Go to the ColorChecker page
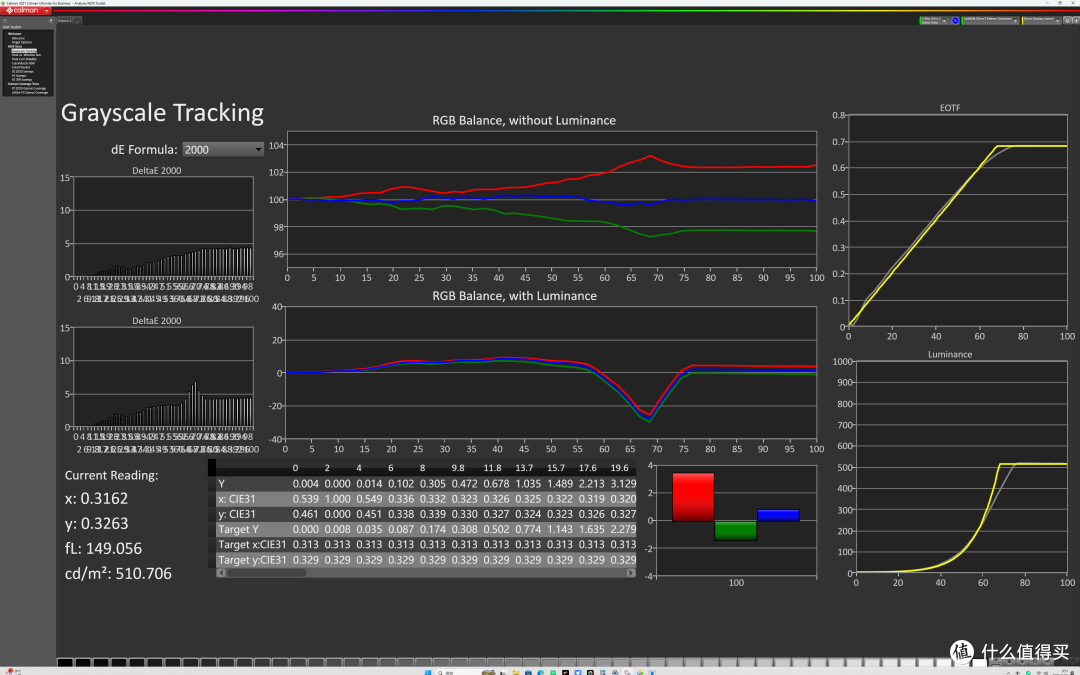1080x675 pixels. (x=21, y=68)
